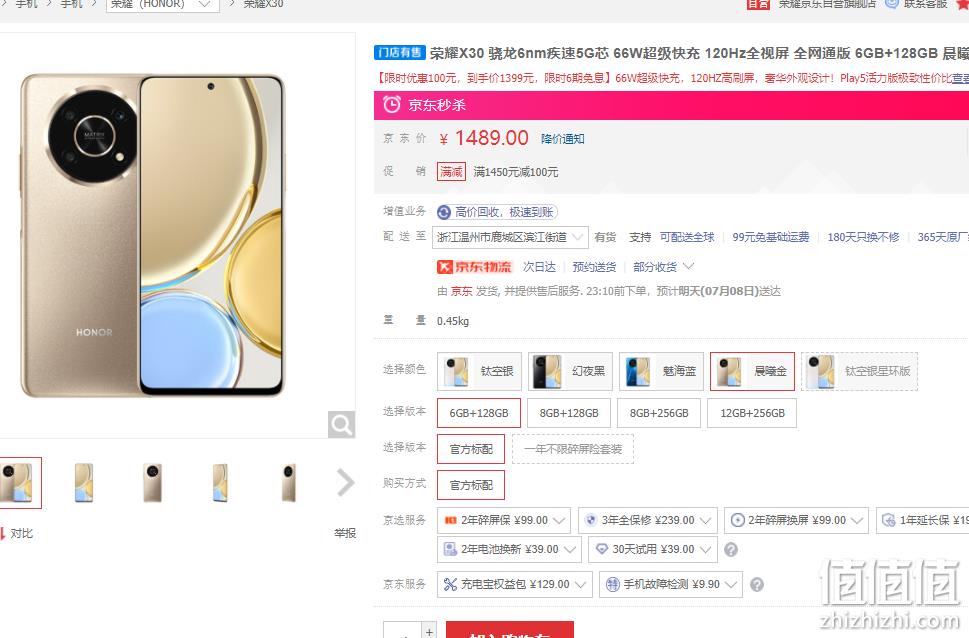Expand the 充电宝权益包 ¥129.00 dropdown
Screen dimensions: 969x638
pos(515,585)
